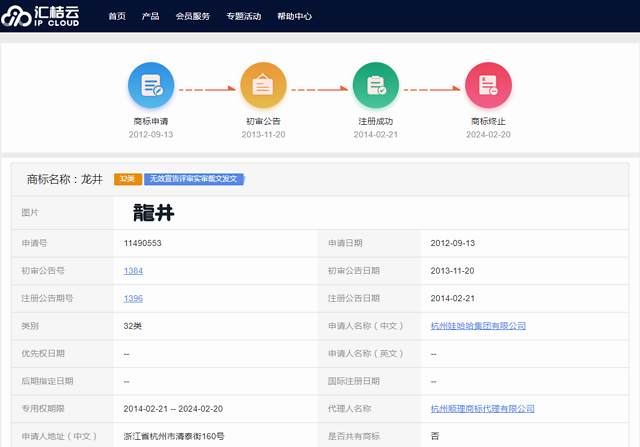
Task: Click the 注册成功 stage label
Action: coord(376,121)
